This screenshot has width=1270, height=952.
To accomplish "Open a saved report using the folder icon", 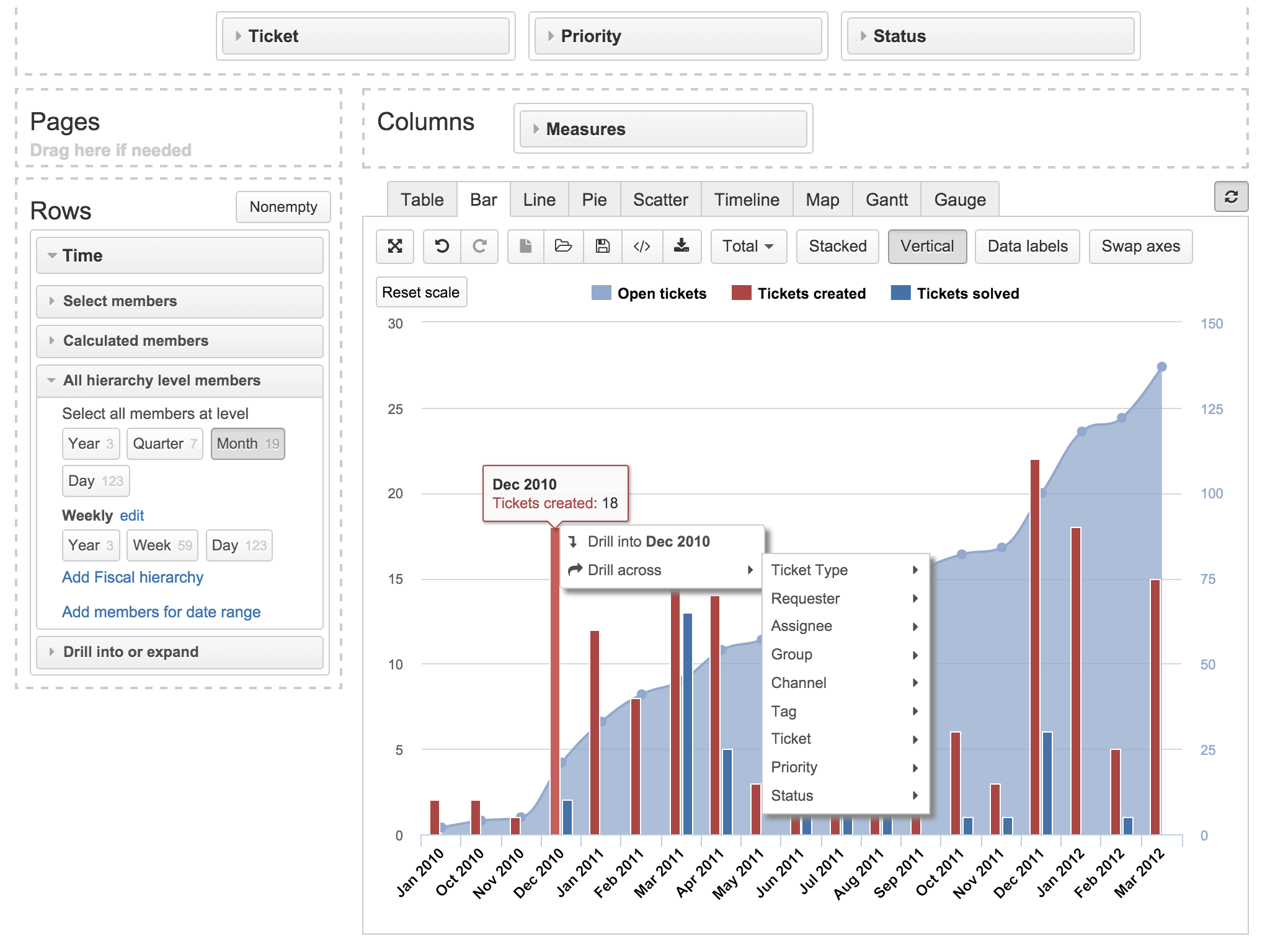I will pos(563,246).
